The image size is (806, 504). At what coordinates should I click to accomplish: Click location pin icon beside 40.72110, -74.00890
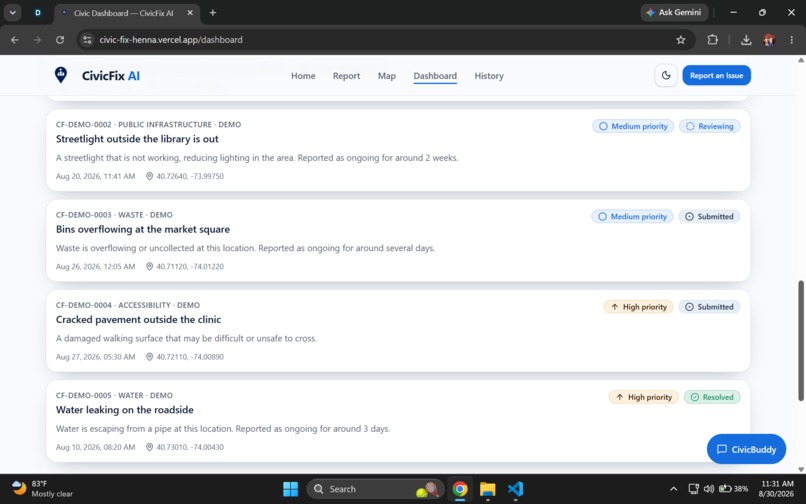click(150, 356)
